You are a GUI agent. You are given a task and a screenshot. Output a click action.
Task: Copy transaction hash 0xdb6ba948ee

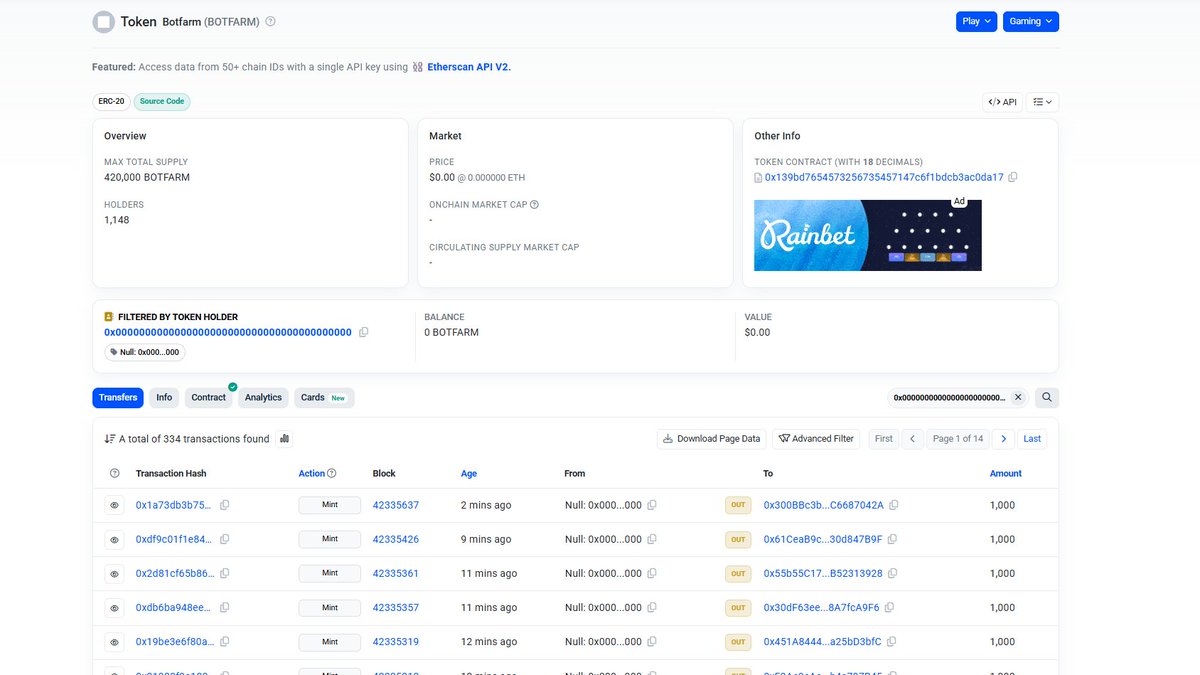[224, 607]
